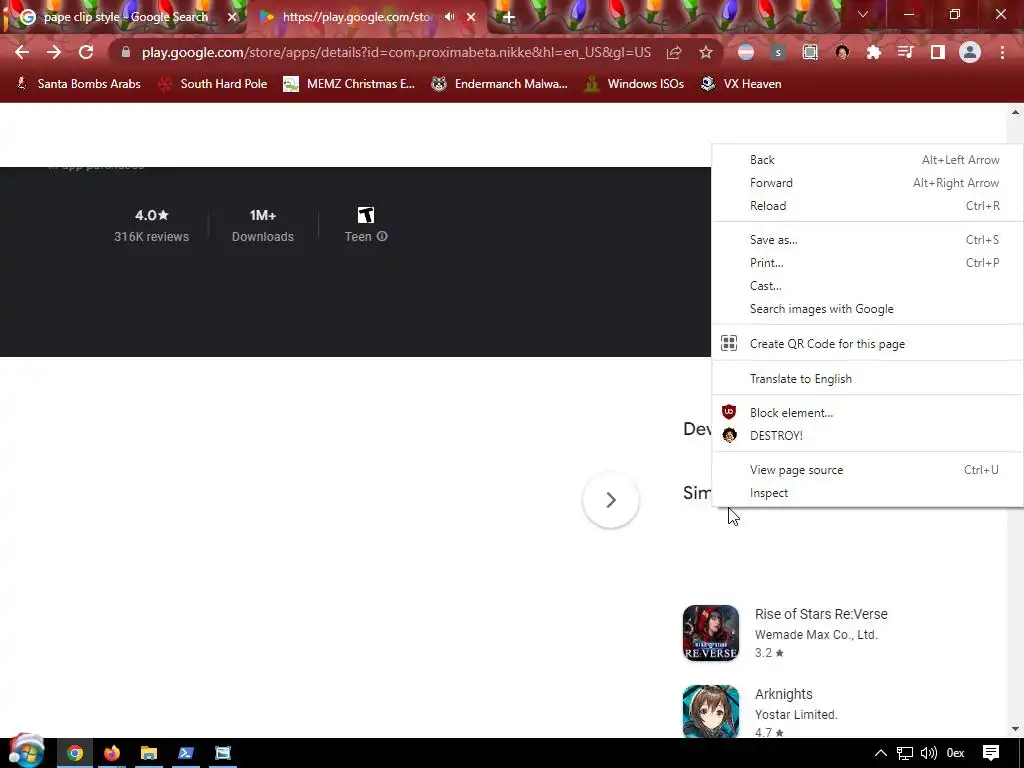Click the gray 's' extension icon
This screenshot has height=768, width=1024.
778,52
